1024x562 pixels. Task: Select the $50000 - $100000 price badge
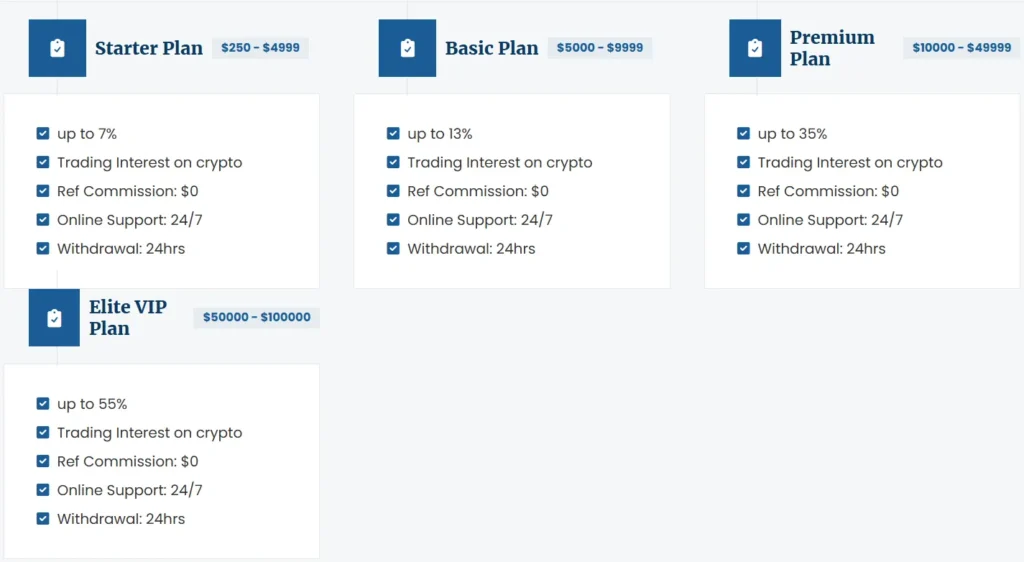[x=256, y=318]
